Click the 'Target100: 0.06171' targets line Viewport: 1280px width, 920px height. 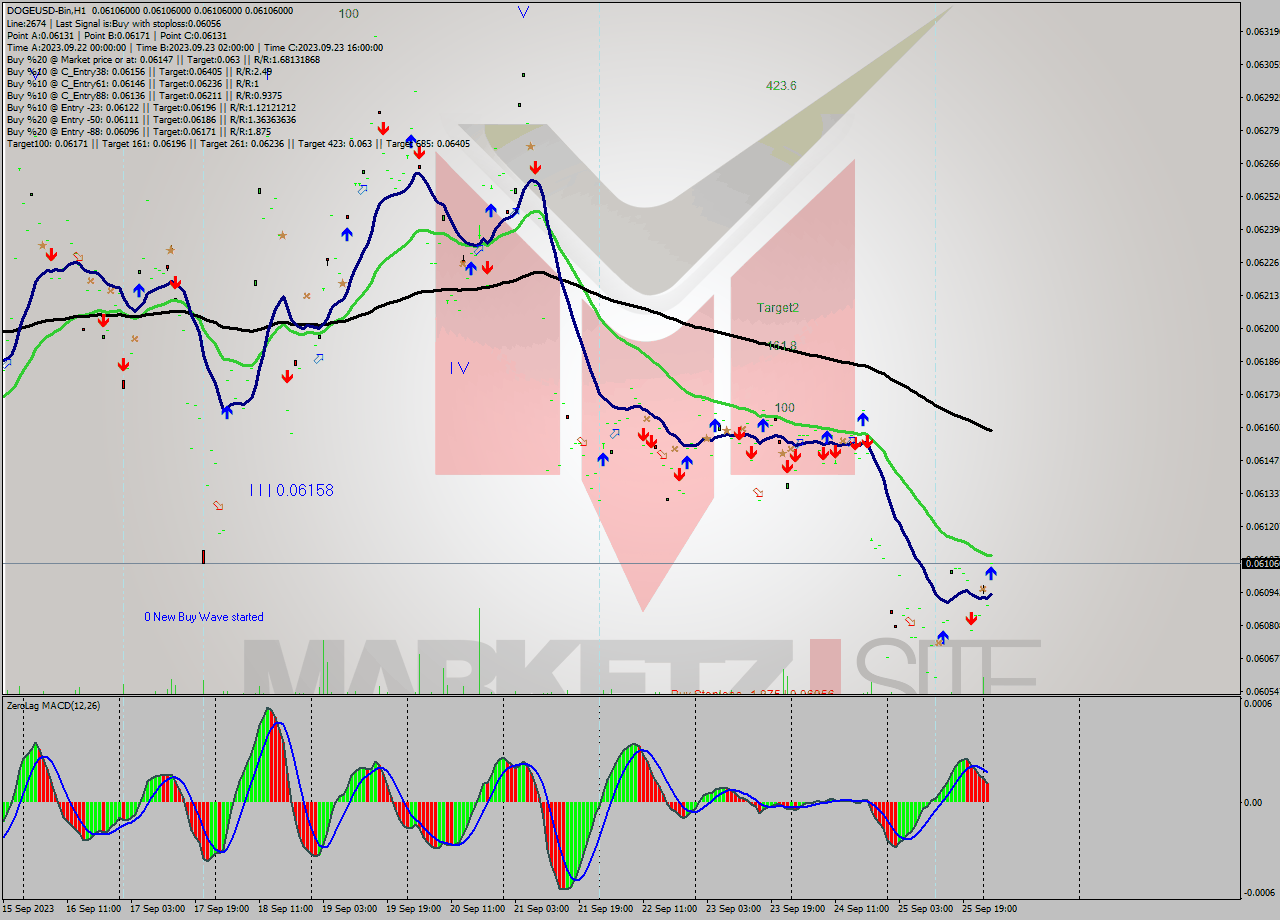pos(238,143)
